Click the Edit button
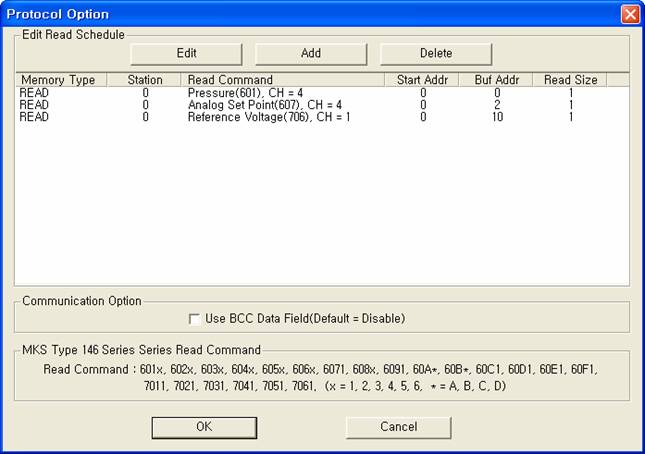The height and width of the screenshot is (454, 645). 186,53
